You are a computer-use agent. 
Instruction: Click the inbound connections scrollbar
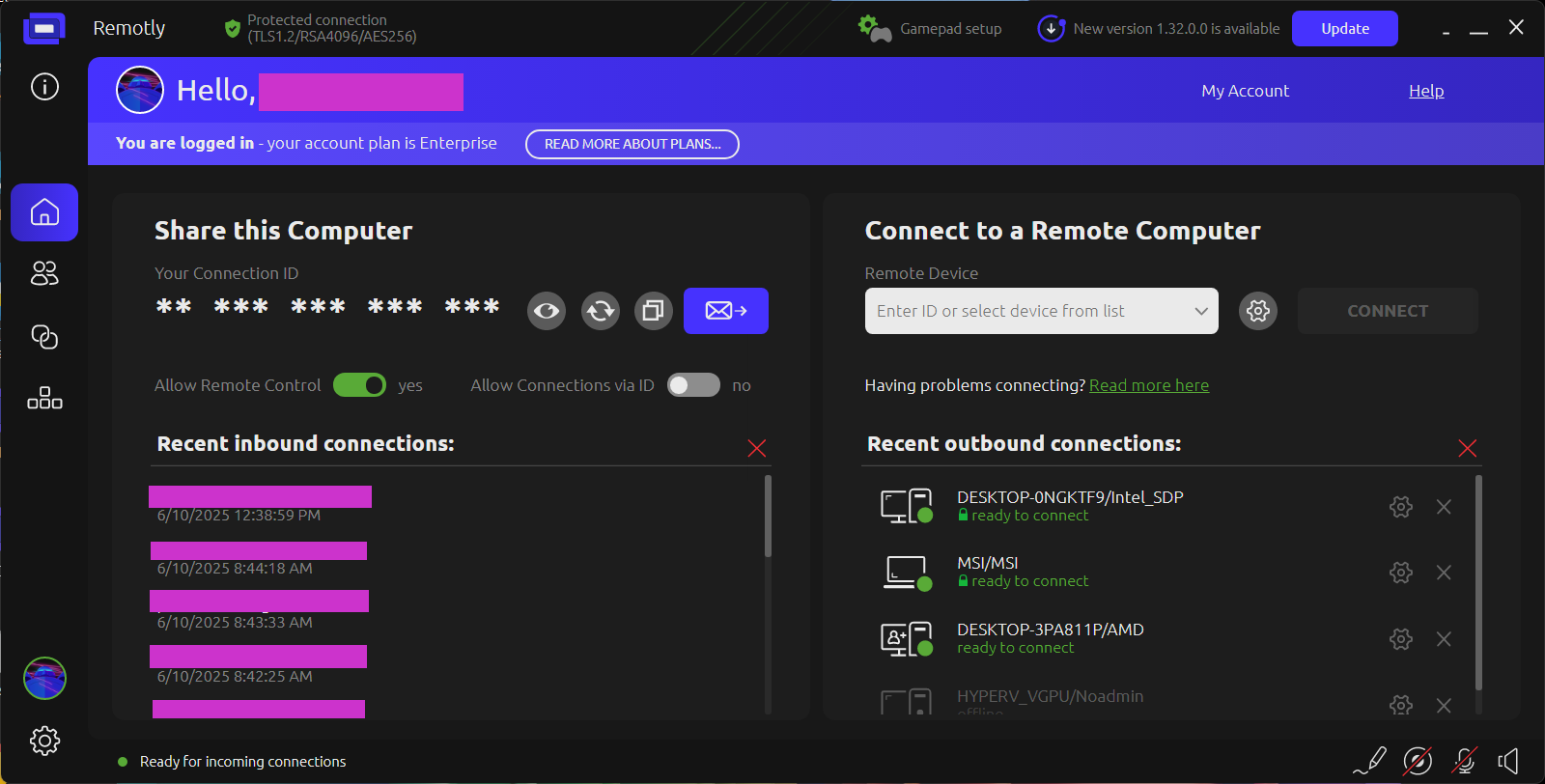click(768, 516)
